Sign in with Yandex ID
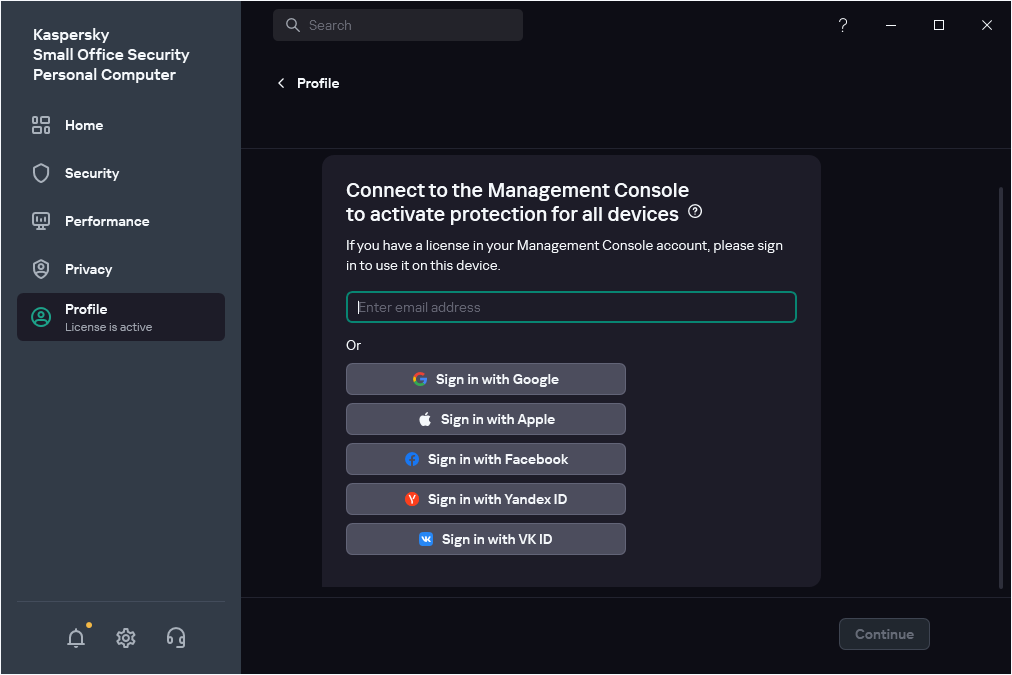 [485, 499]
